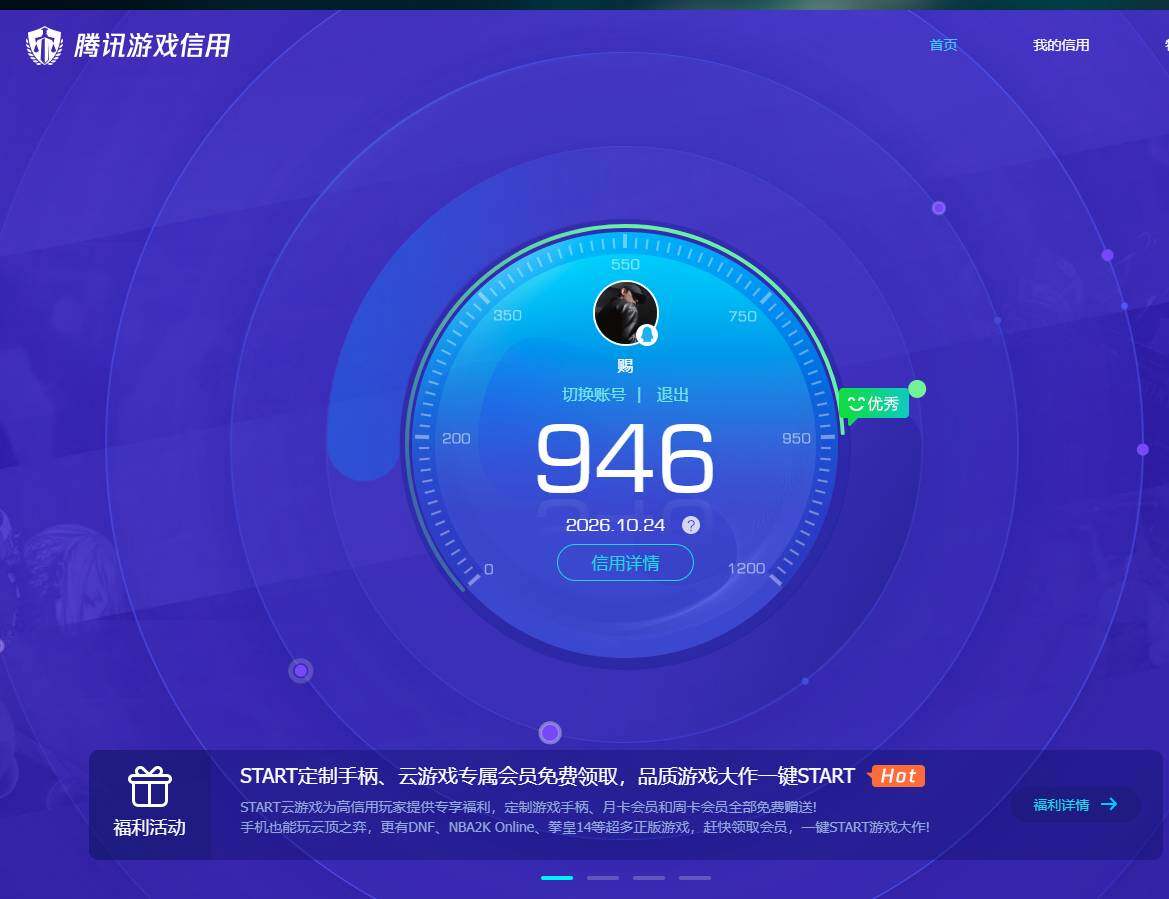The image size is (1169, 899).
Task: Click the credit score 946
Action: coord(626,458)
